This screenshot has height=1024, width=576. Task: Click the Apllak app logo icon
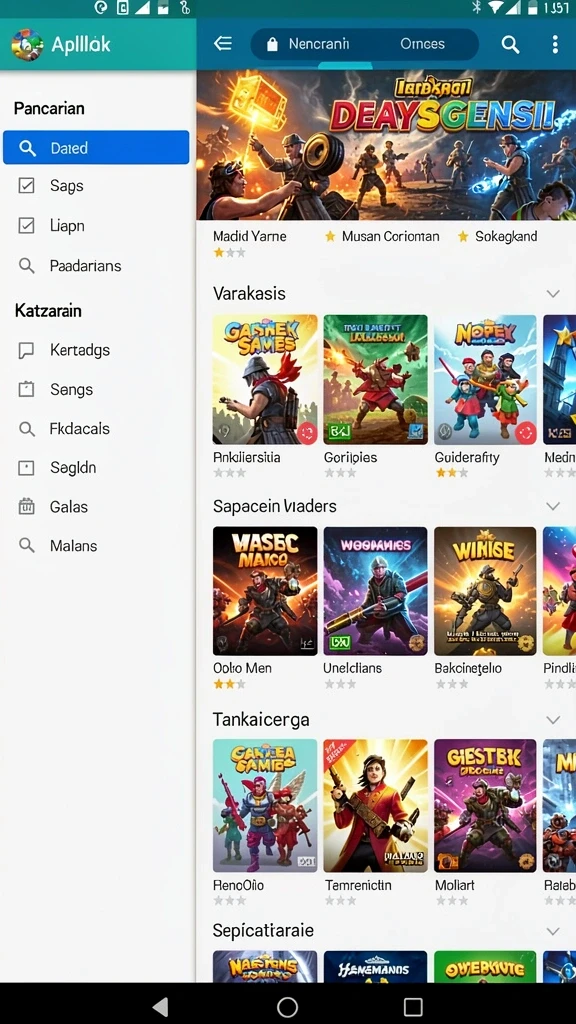(27, 44)
